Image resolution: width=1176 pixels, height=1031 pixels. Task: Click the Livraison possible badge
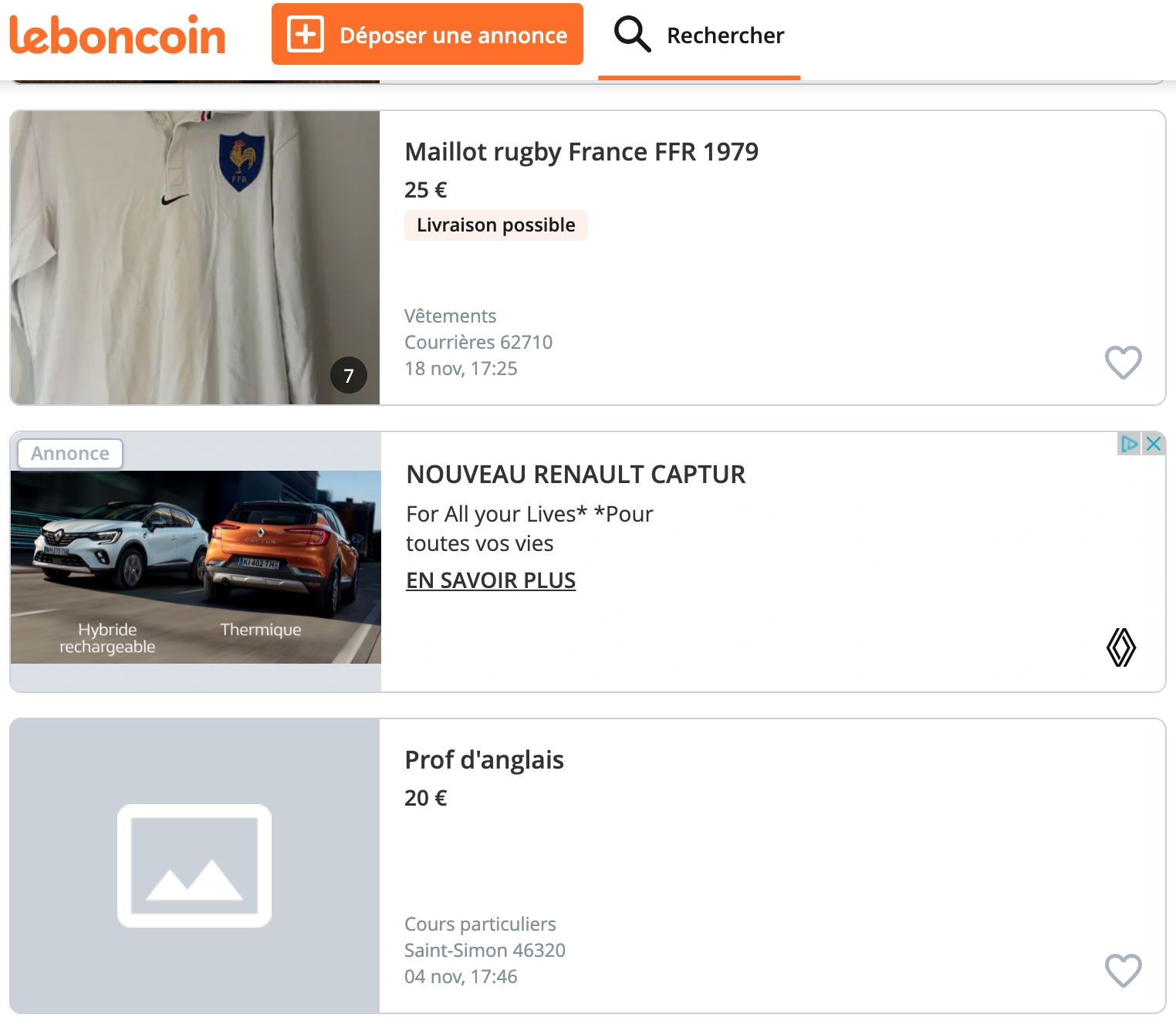pyautogui.click(x=495, y=225)
